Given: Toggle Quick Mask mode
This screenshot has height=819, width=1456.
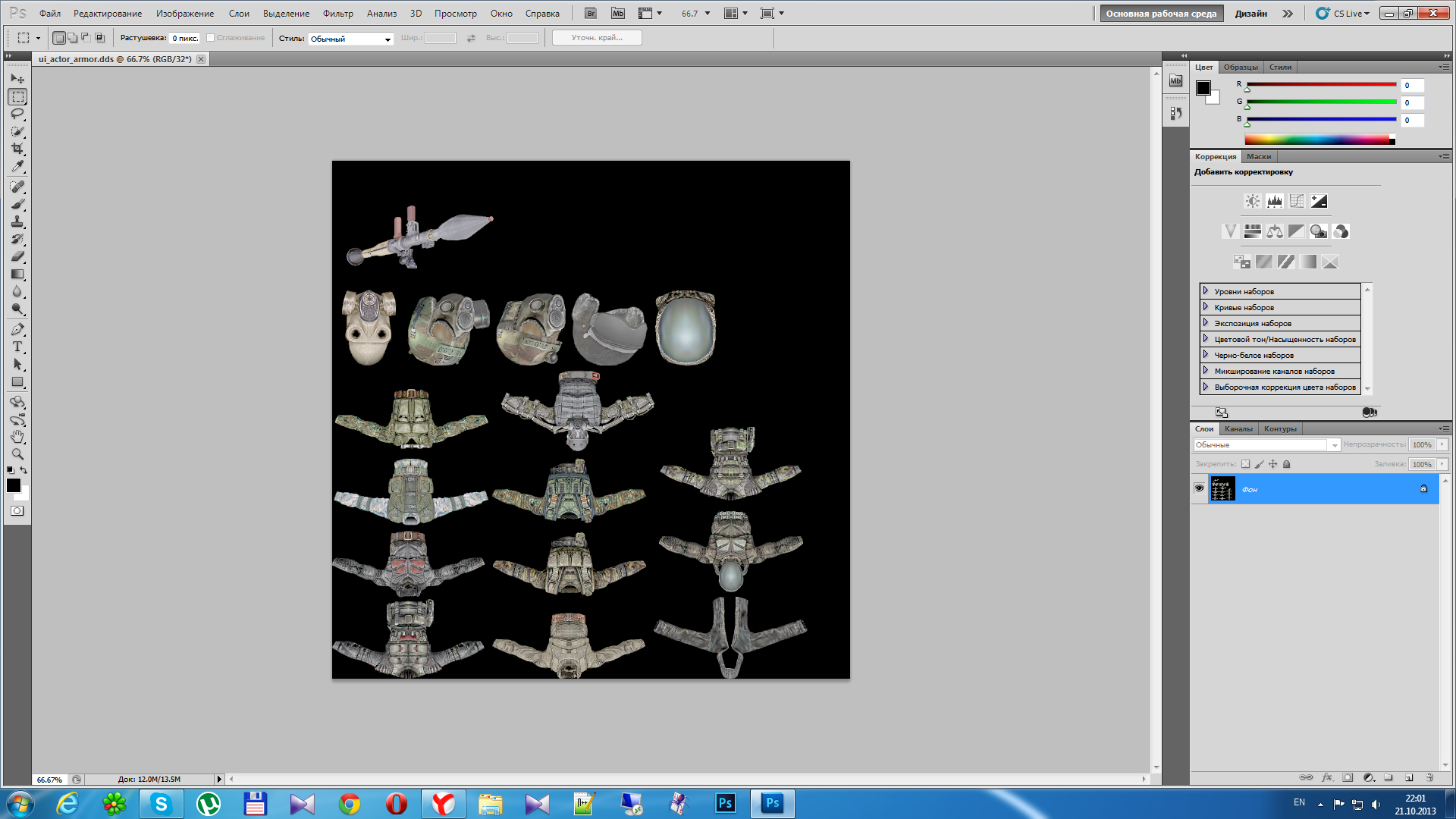Looking at the screenshot, I should click(x=17, y=511).
